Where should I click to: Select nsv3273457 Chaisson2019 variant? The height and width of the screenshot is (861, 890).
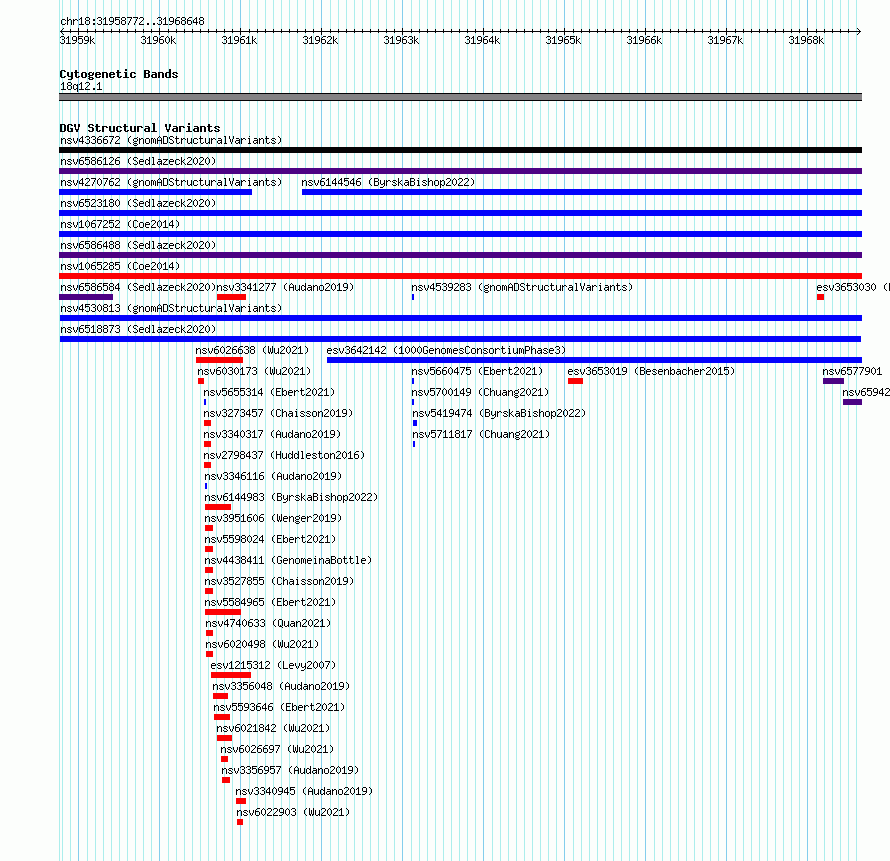(x=278, y=413)
